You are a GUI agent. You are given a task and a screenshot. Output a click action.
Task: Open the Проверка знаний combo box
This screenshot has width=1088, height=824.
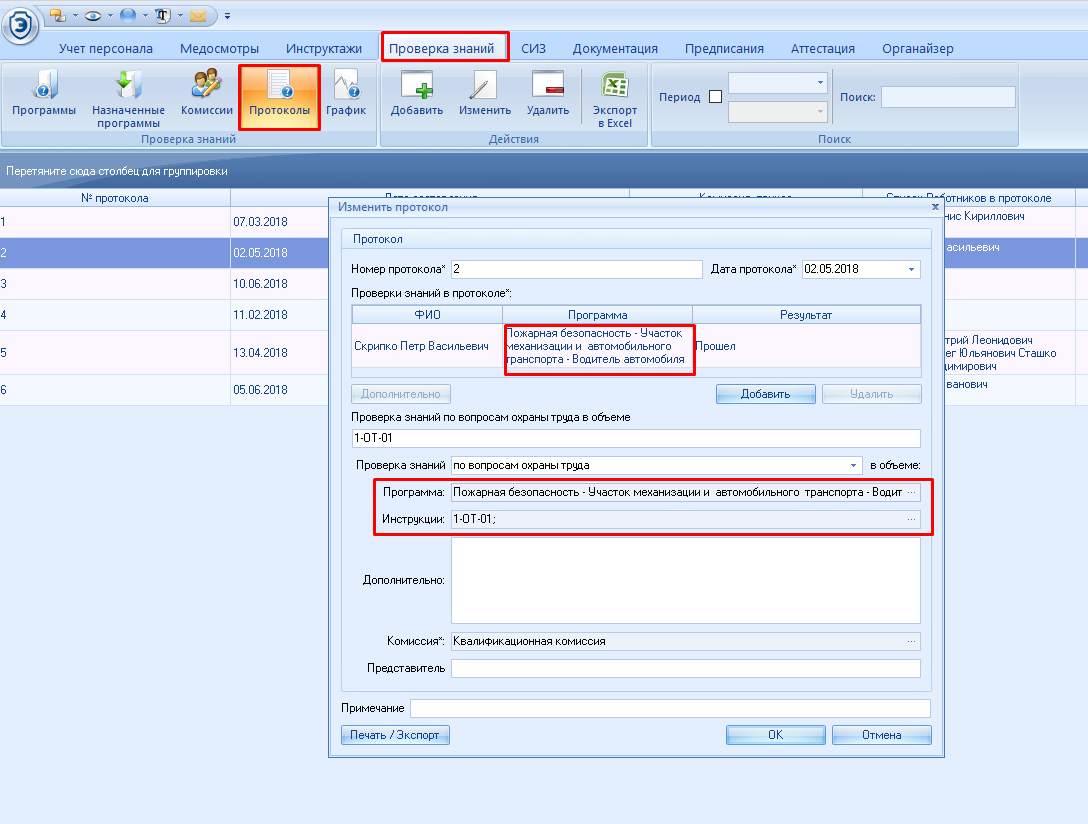[854, 465]
